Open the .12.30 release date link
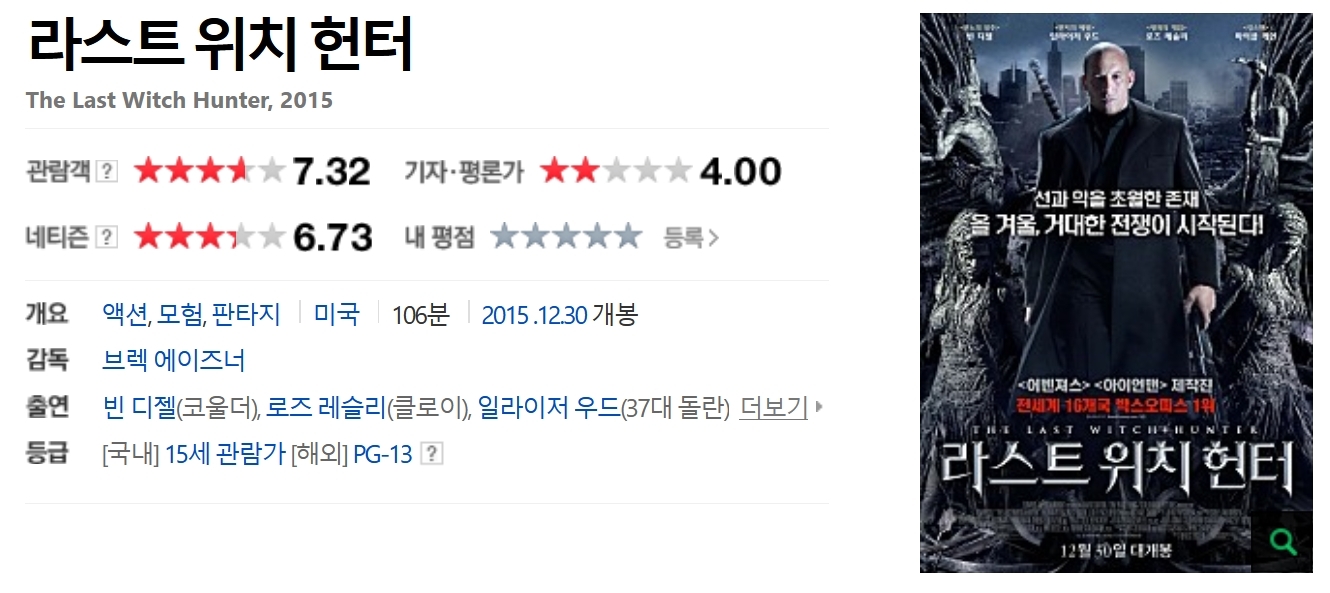Screen dimensions: 1330x593 [x=560, y=315]
